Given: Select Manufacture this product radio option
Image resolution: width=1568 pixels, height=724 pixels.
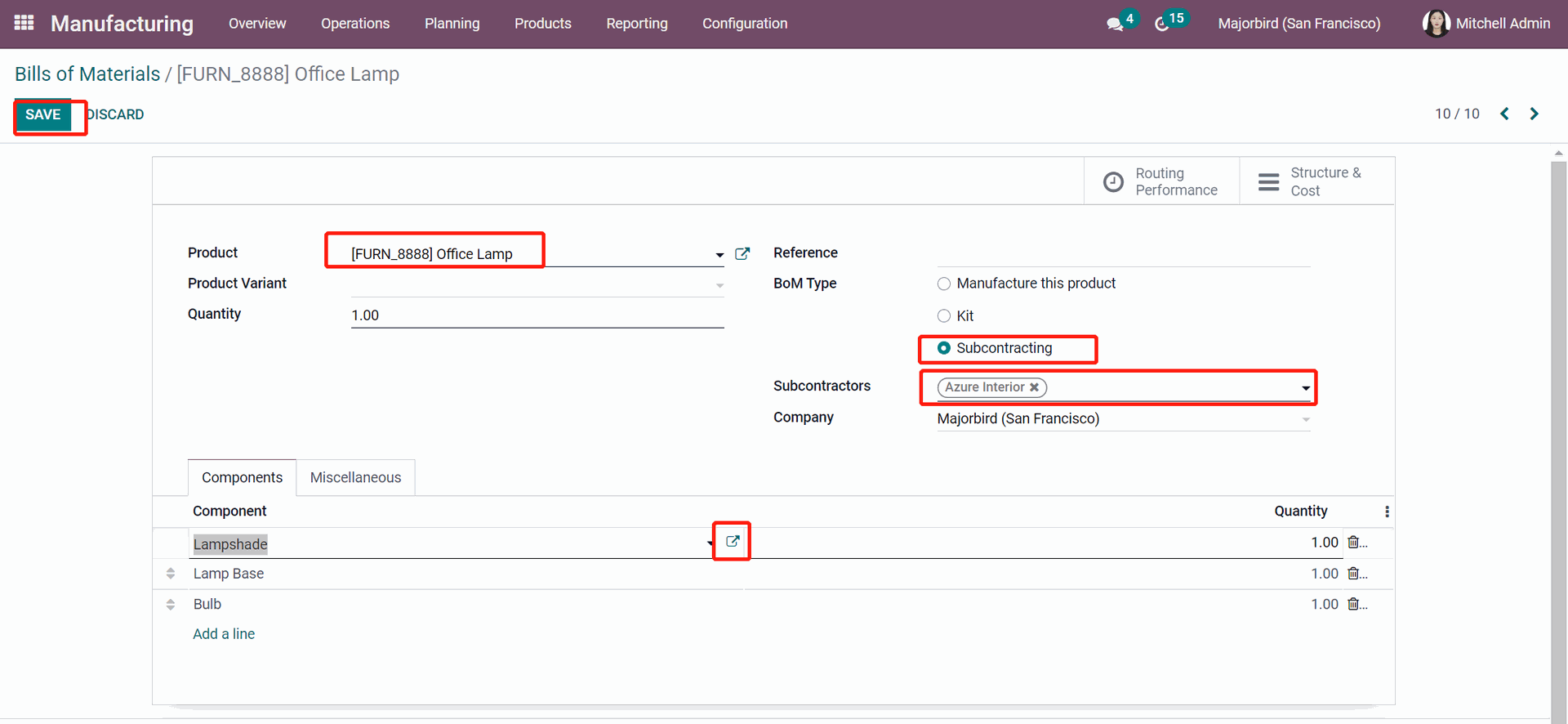Looking at the screenshot, I should (944, 284).
